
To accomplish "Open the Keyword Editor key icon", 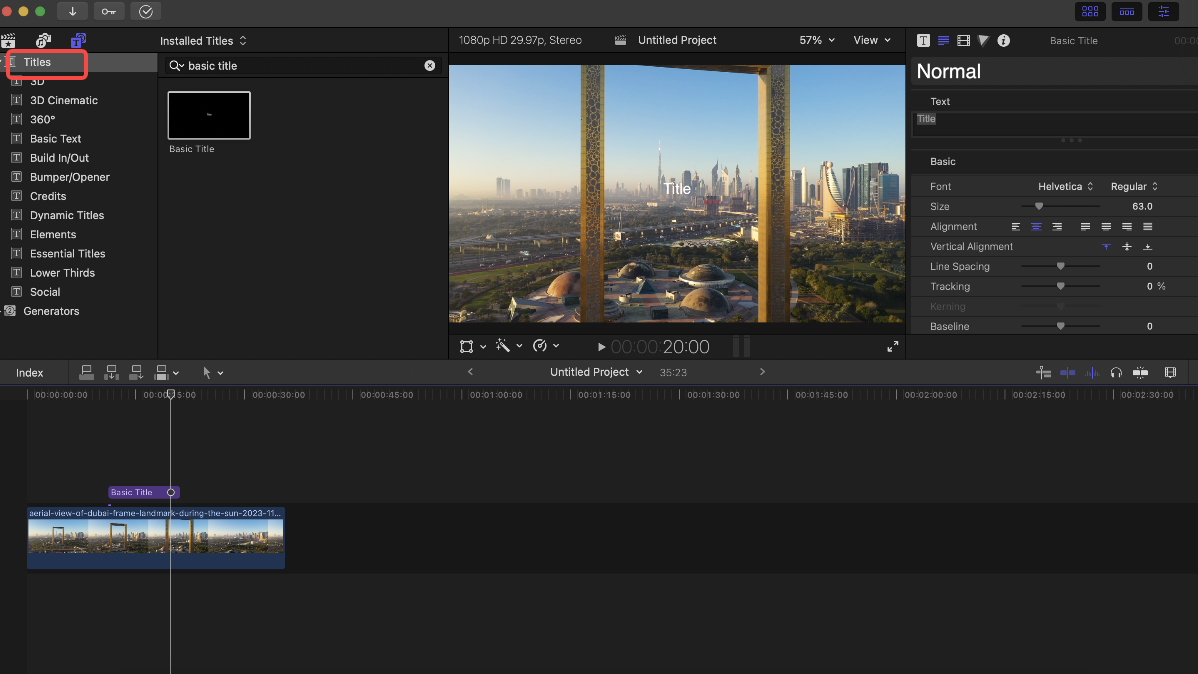I will click(x=109, y=11).
